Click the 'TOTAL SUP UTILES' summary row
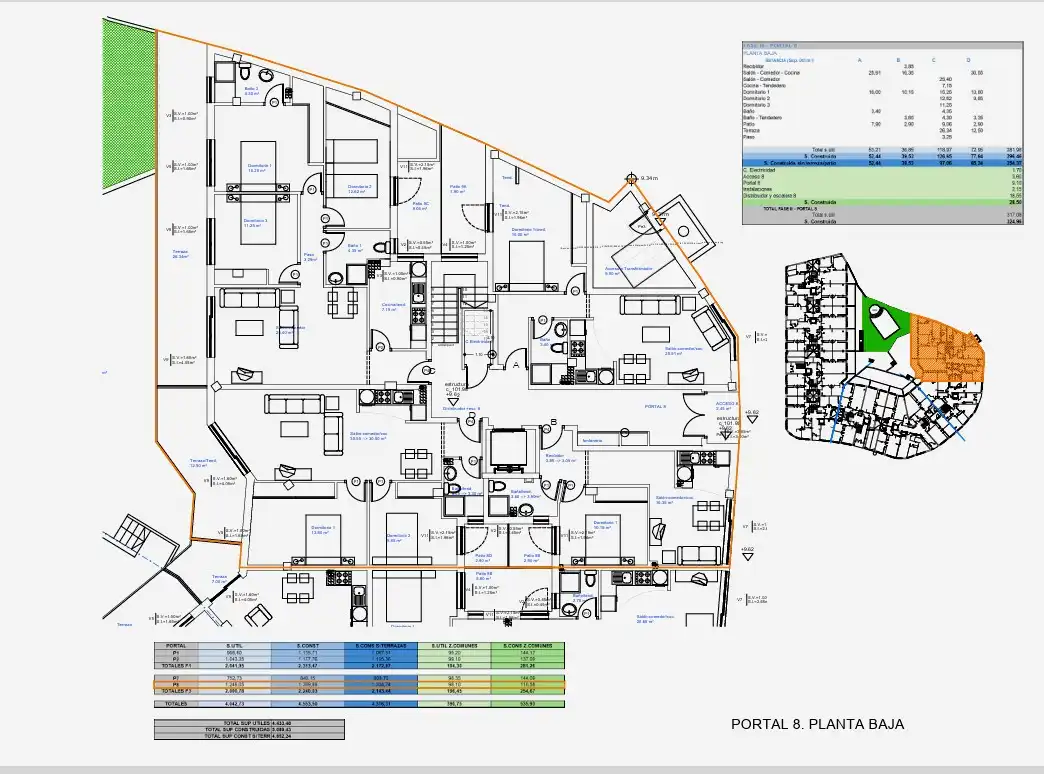 (249, 723)
